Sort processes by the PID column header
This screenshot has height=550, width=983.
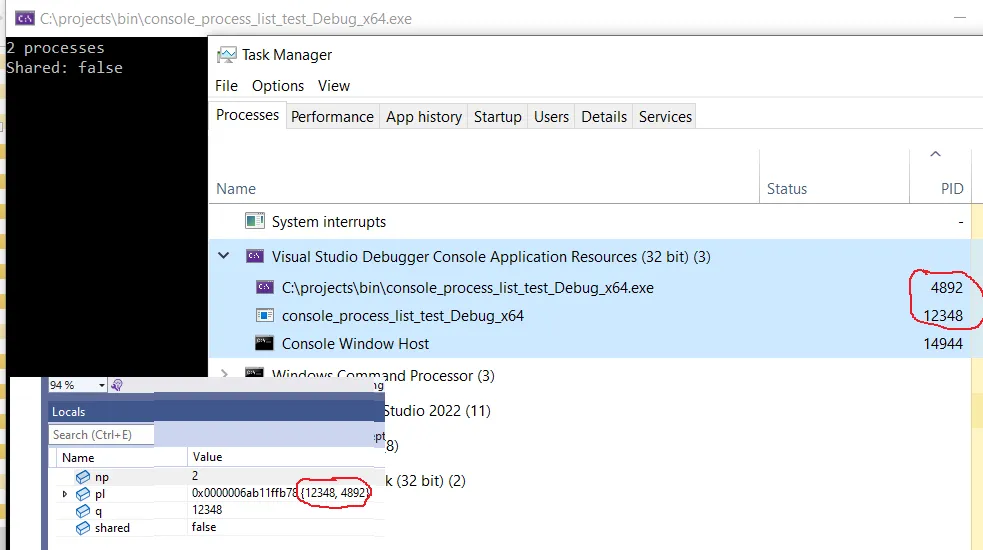click(951, 188)
